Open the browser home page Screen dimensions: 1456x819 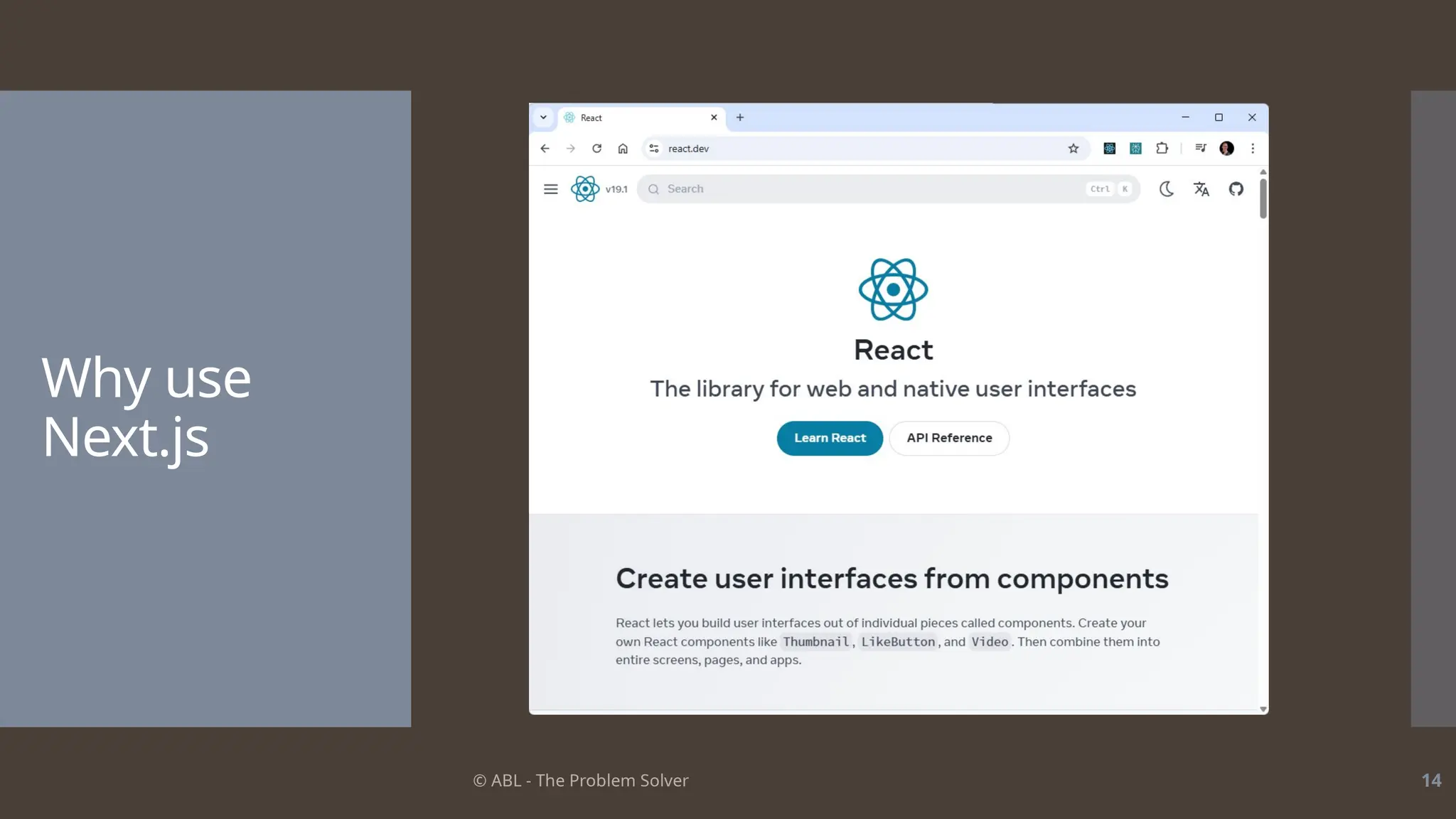623,149
